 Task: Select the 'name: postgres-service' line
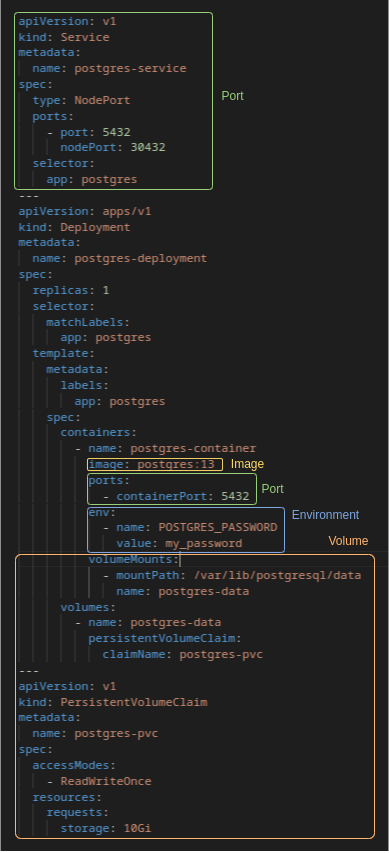coord(109,69)
